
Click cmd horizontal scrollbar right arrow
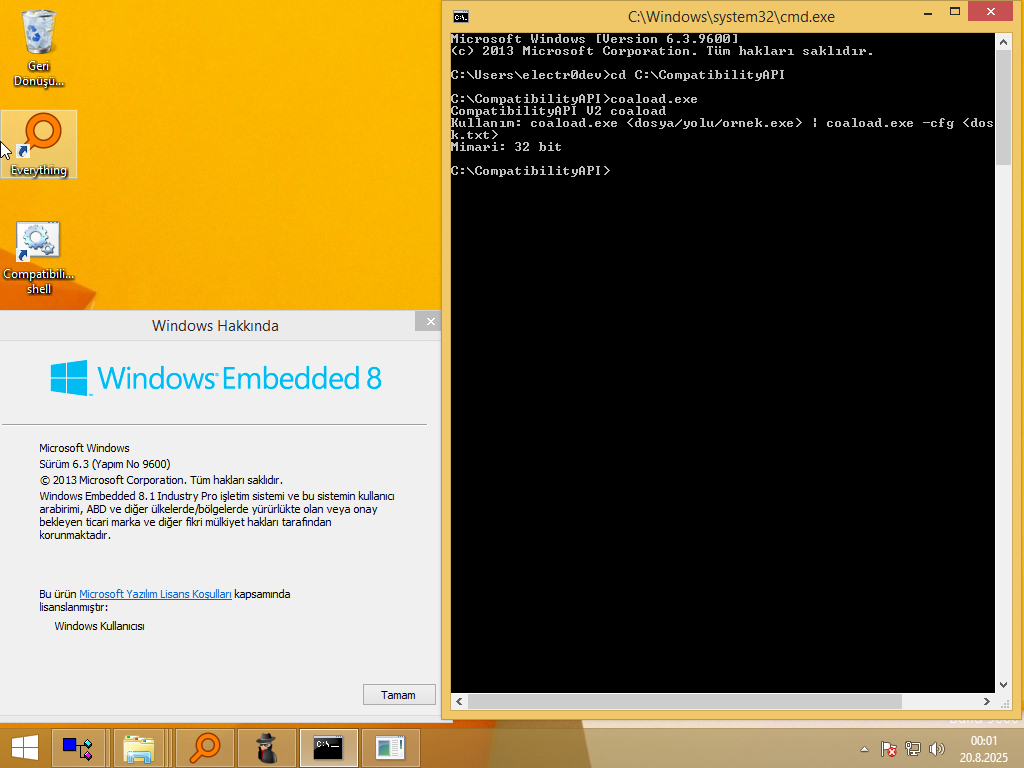coord(987,701)
